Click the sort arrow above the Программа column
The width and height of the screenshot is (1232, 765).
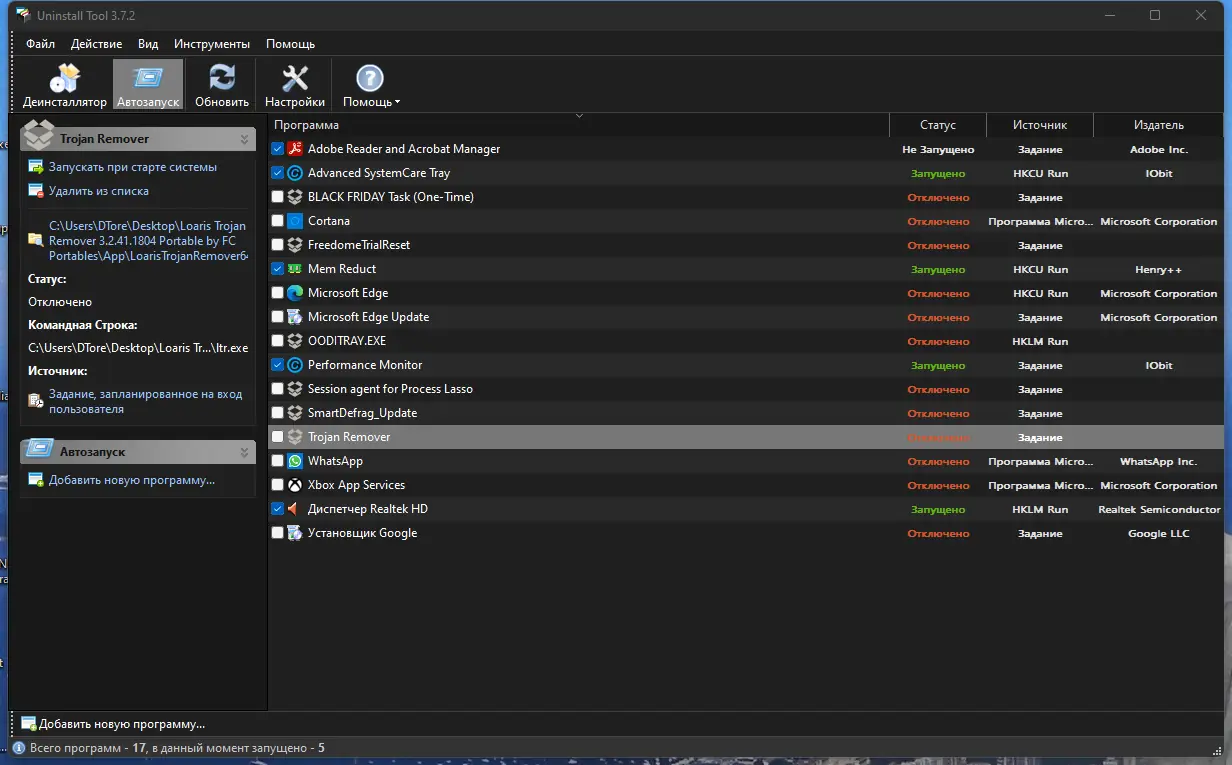tap(579, 116)
